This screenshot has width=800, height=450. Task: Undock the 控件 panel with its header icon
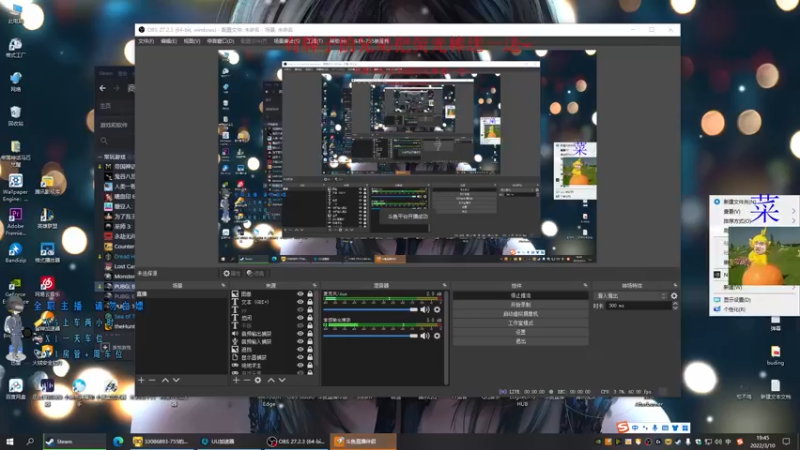coord(585,286)
